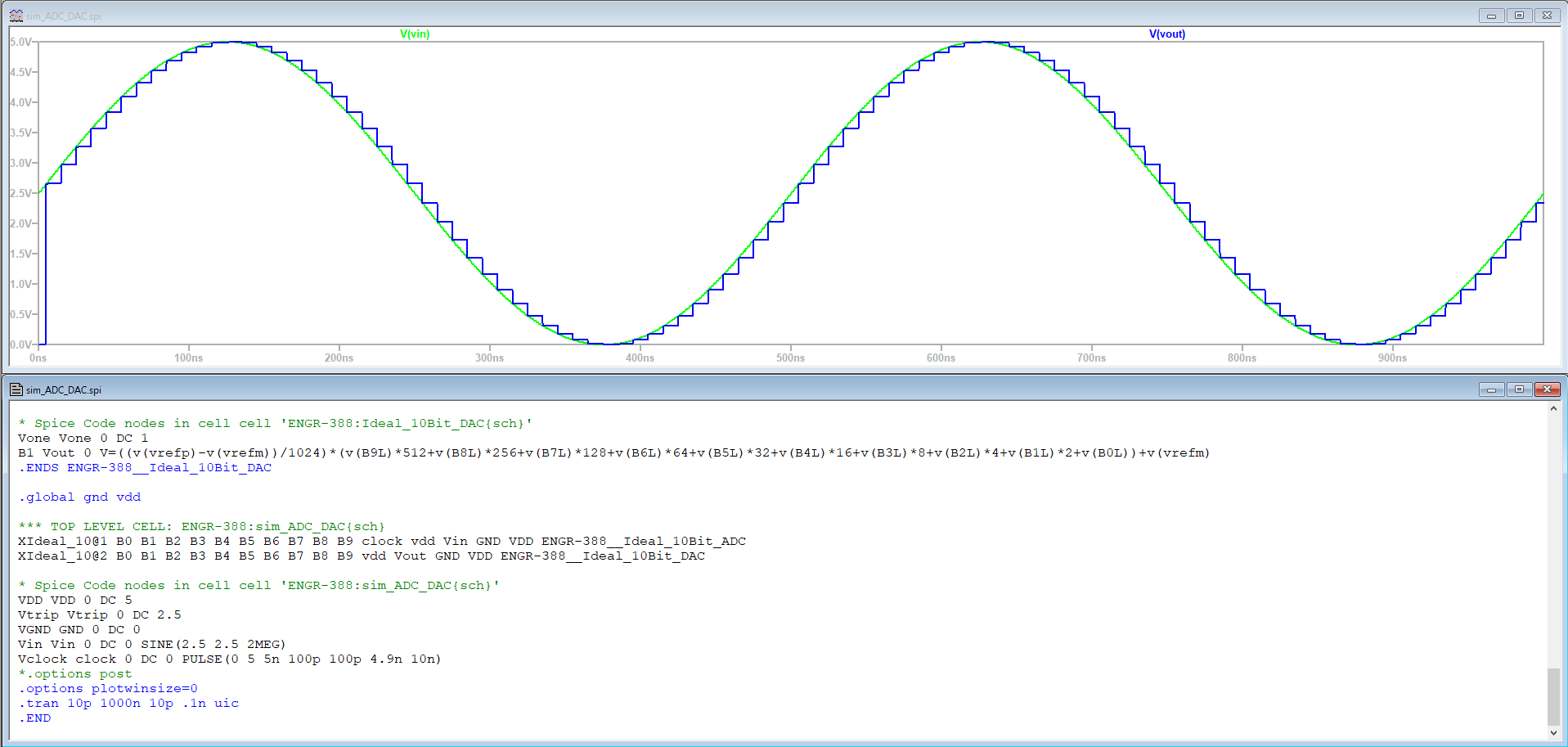Restore the netlist text window
Screen dimensions: 1568x747
tap(1519, 389)
